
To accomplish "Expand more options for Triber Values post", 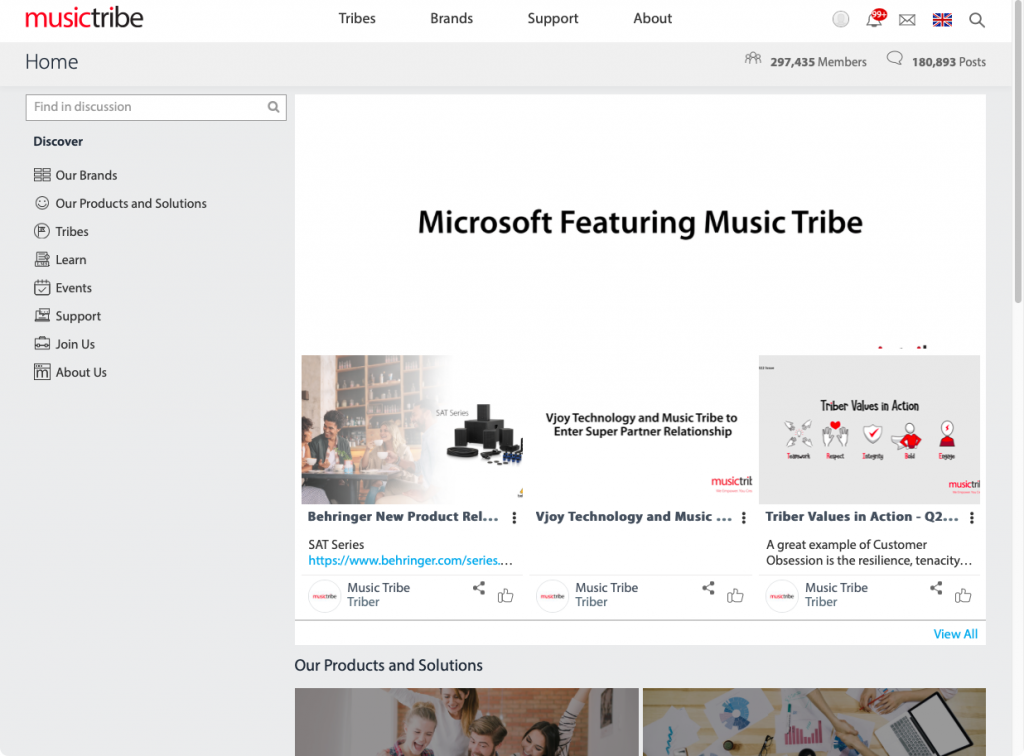I will [x=971, y=518].
